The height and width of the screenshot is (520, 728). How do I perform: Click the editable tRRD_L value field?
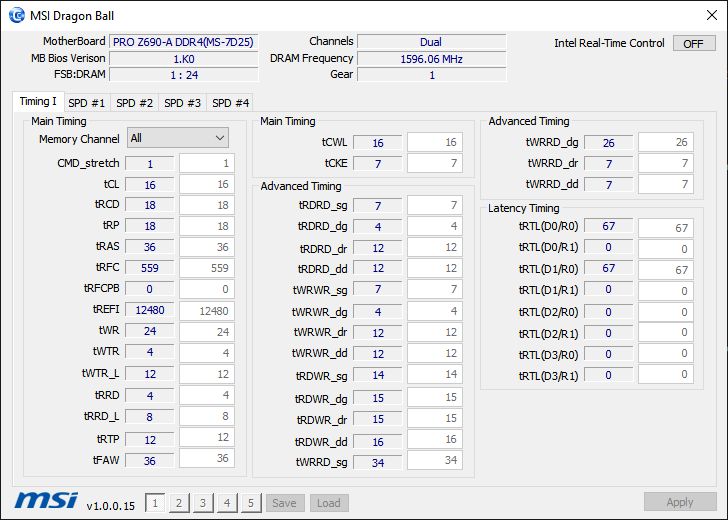click(207, 416)
